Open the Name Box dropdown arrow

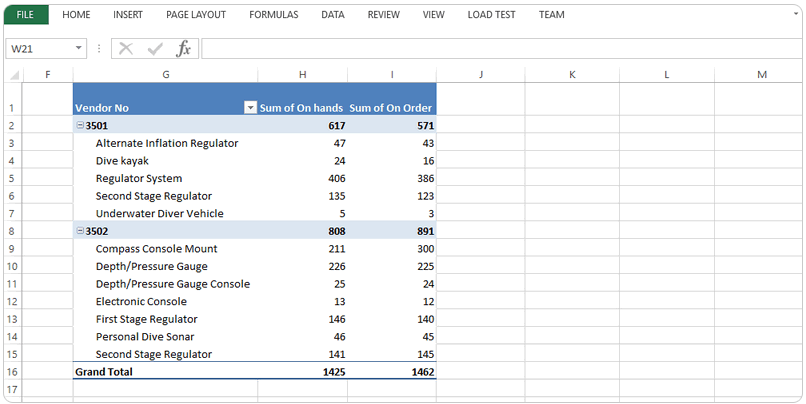point(79,48)
